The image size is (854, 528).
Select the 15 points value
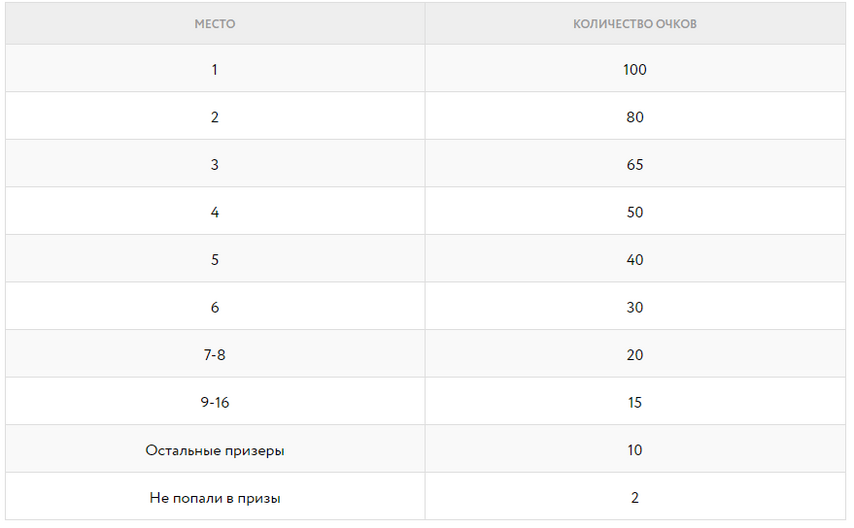[635, 402]
